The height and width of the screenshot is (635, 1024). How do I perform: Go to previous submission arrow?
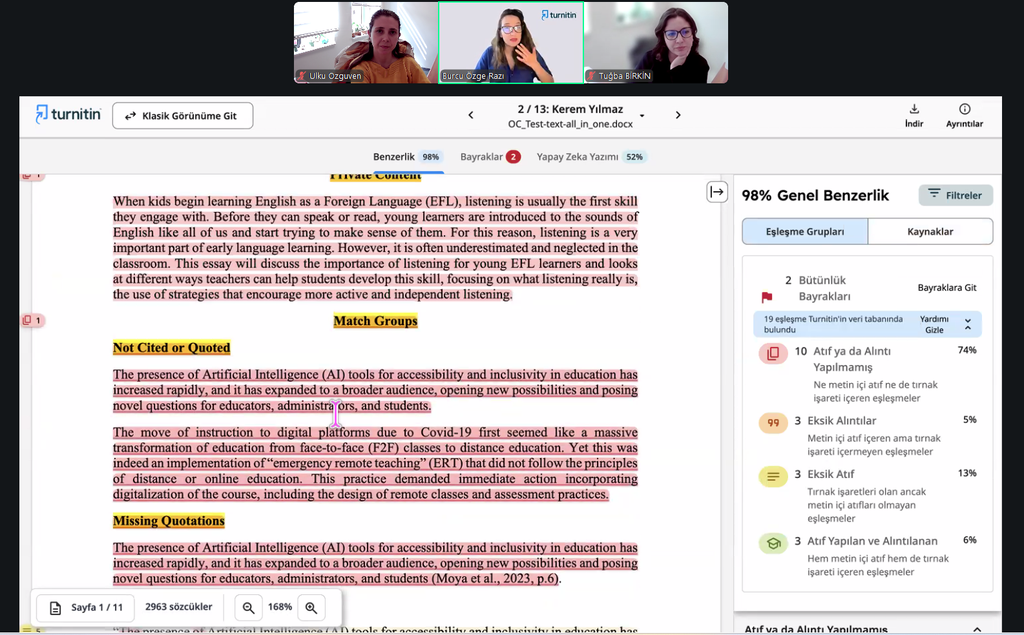click(471, 115)
